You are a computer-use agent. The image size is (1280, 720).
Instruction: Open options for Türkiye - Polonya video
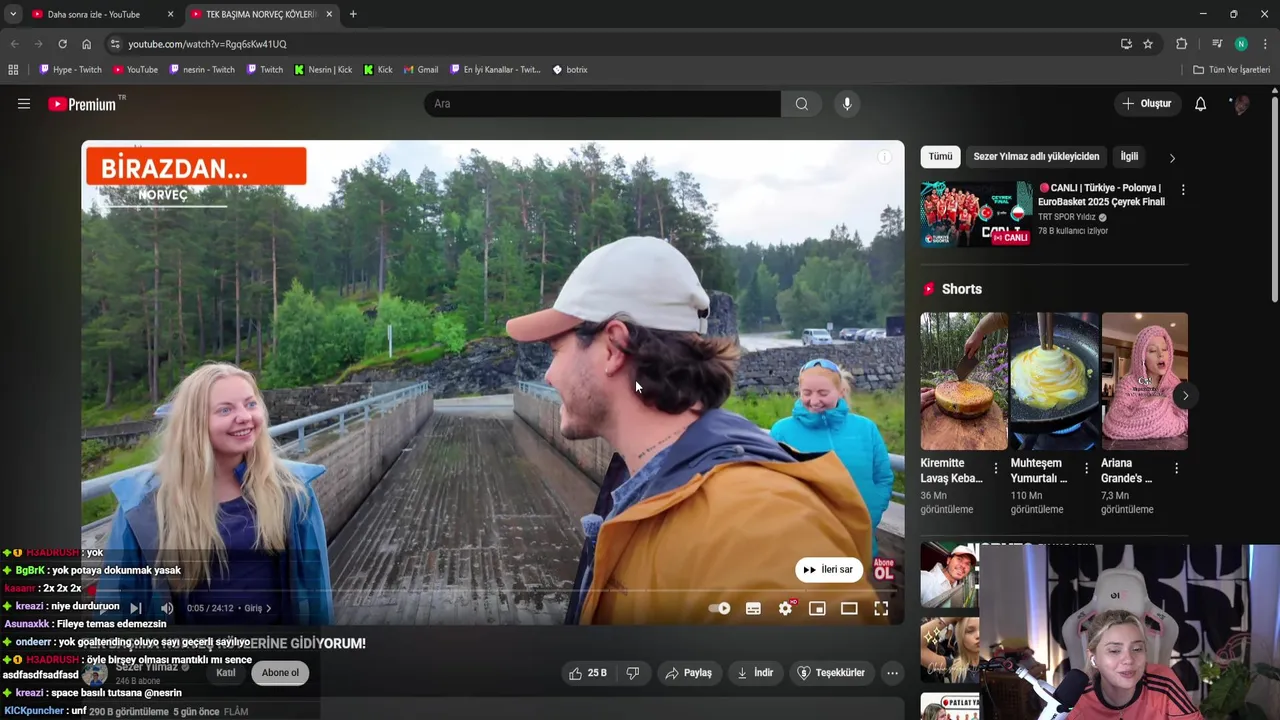(1183, 190)
